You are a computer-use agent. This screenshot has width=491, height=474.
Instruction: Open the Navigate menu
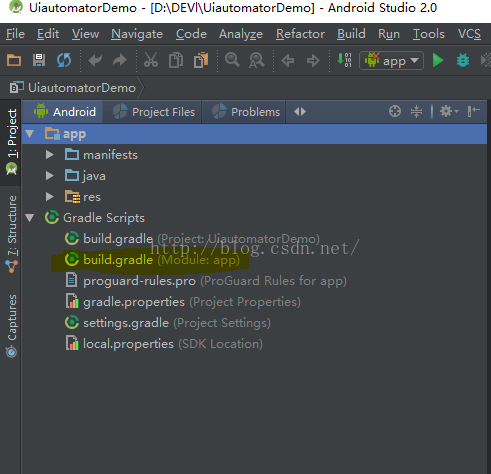click(x=137, y=34)
